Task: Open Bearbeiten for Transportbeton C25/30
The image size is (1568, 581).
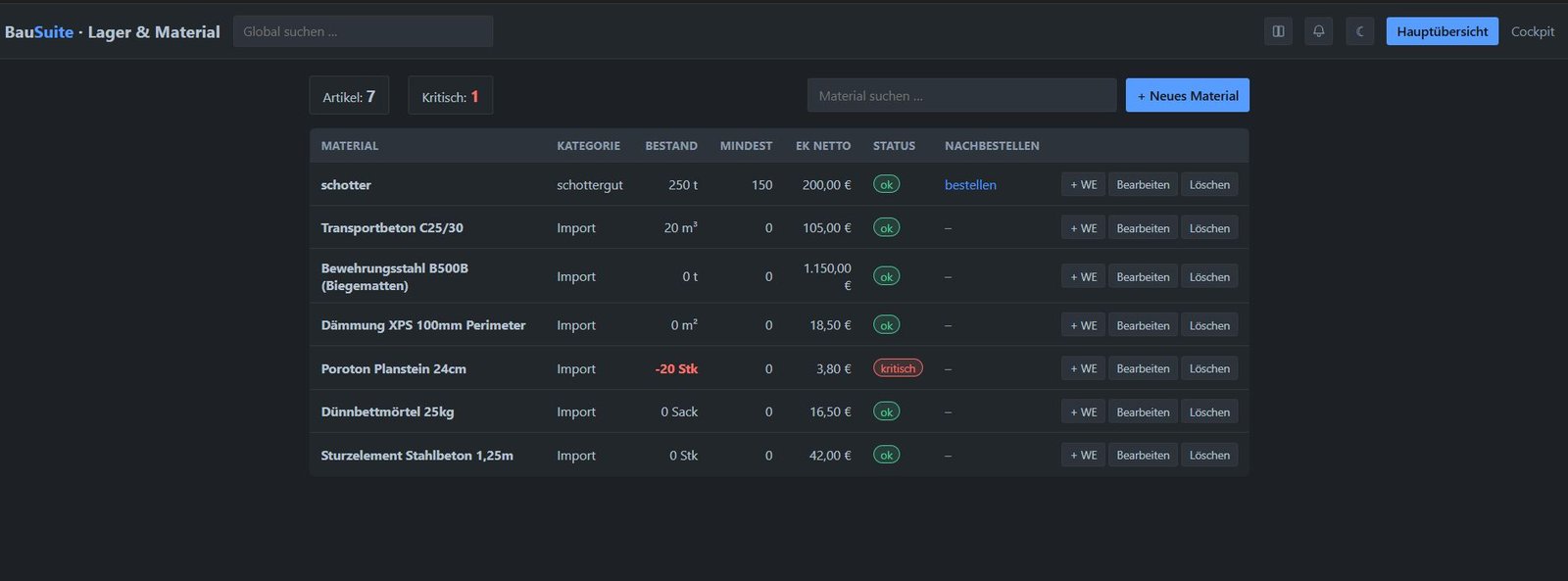Action: 1144,228
